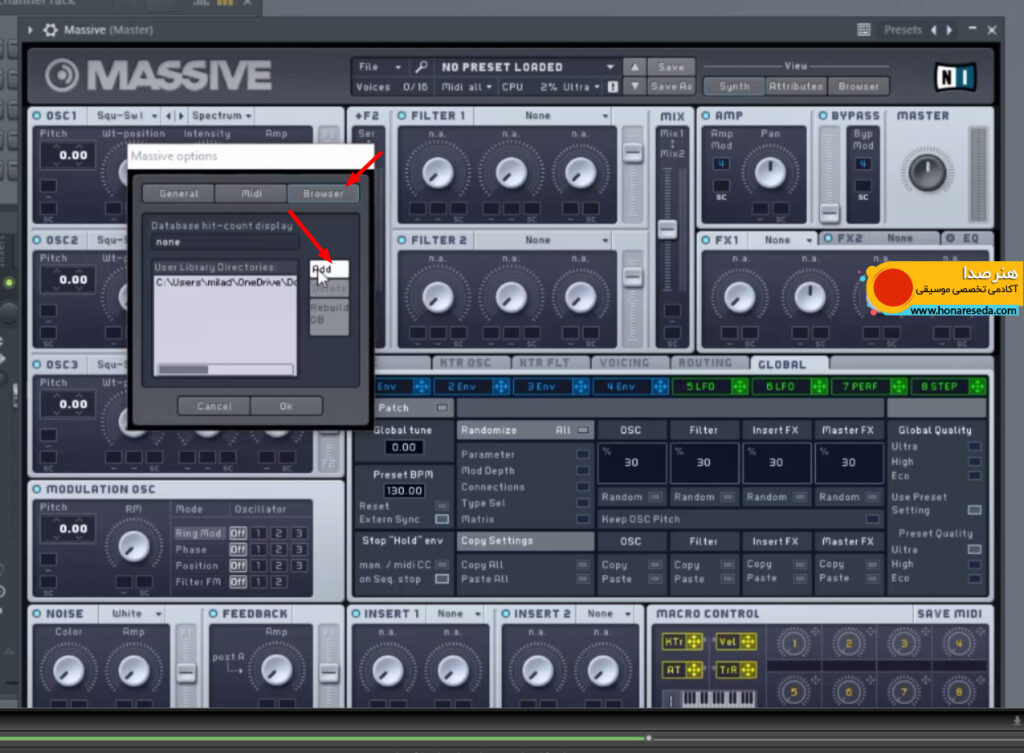This screenshot has height=753, width=1024.
Task: Click the Vel macro crosshair handle
Action: point(748,642)
